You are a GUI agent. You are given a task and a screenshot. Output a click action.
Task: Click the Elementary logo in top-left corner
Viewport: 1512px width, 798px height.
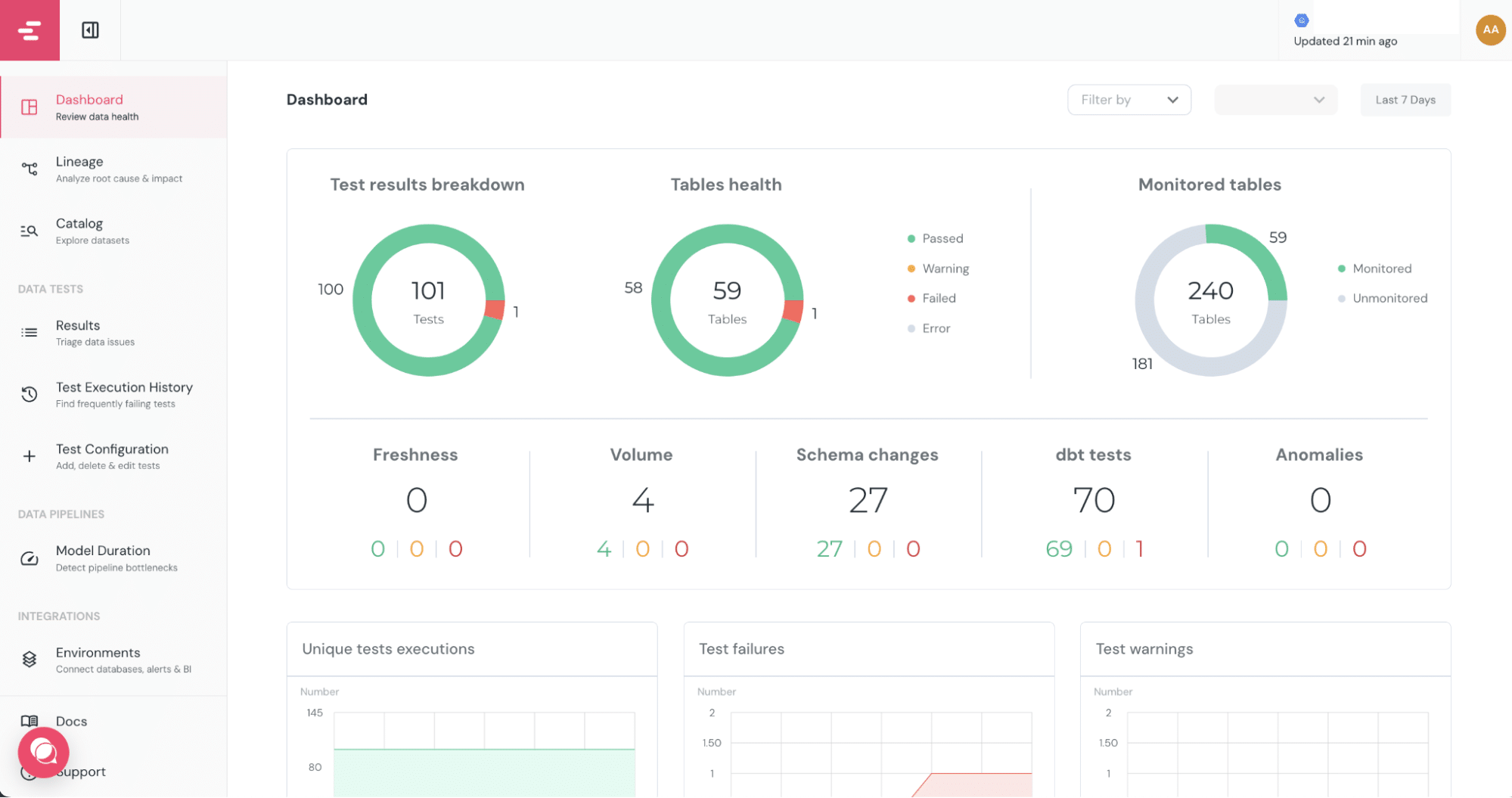coord(29,30)
